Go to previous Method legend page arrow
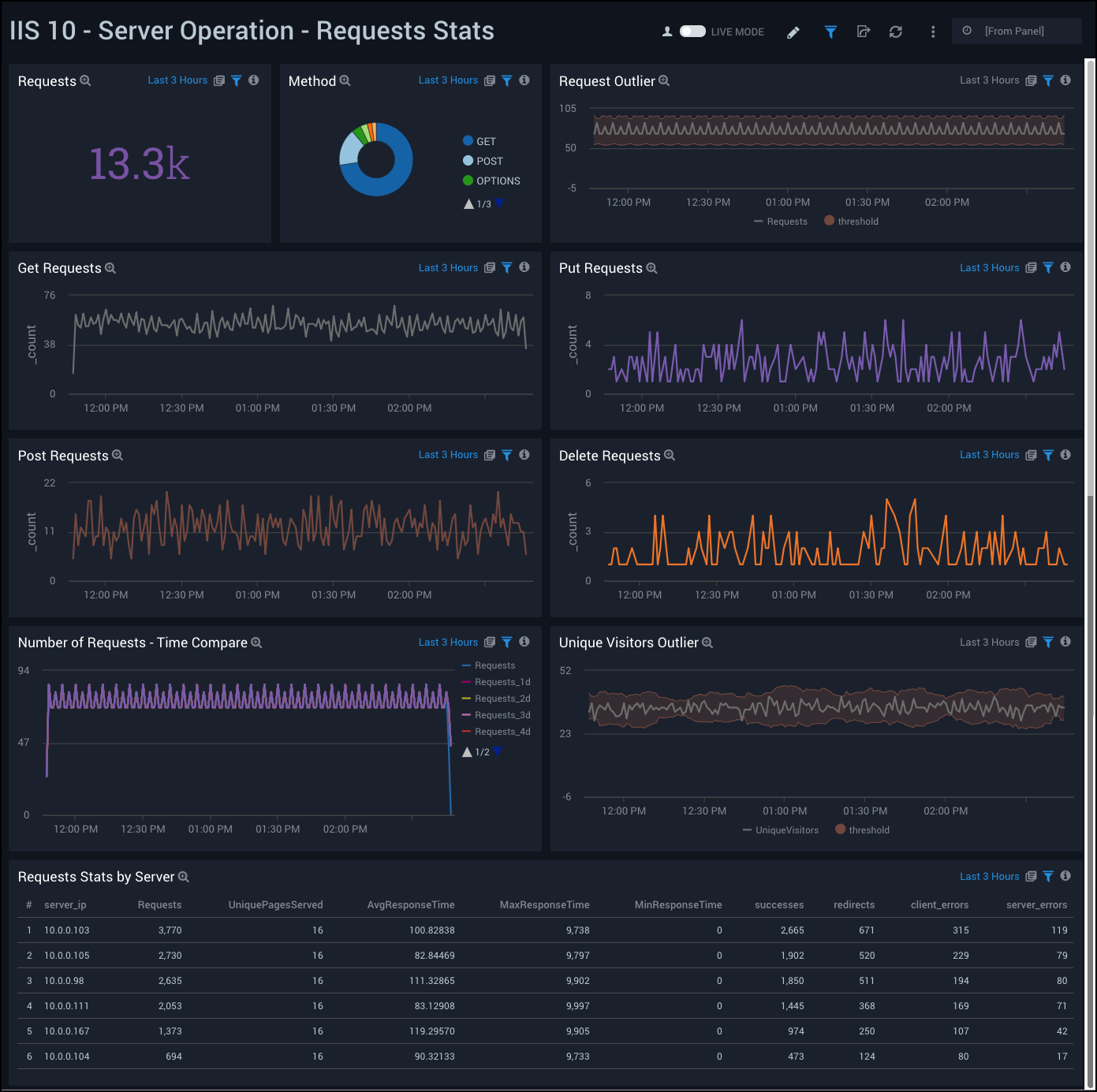Viewport: 1097px width, 1092px height. click(469, 203)
